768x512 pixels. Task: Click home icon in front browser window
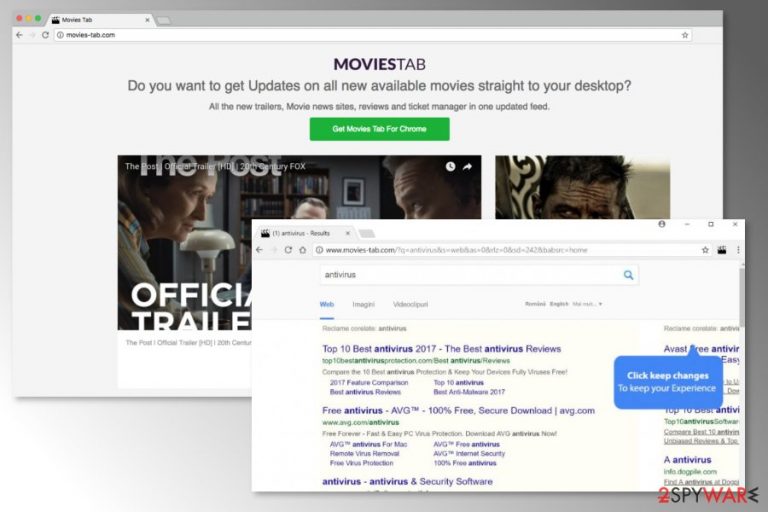tap(303, 250)
